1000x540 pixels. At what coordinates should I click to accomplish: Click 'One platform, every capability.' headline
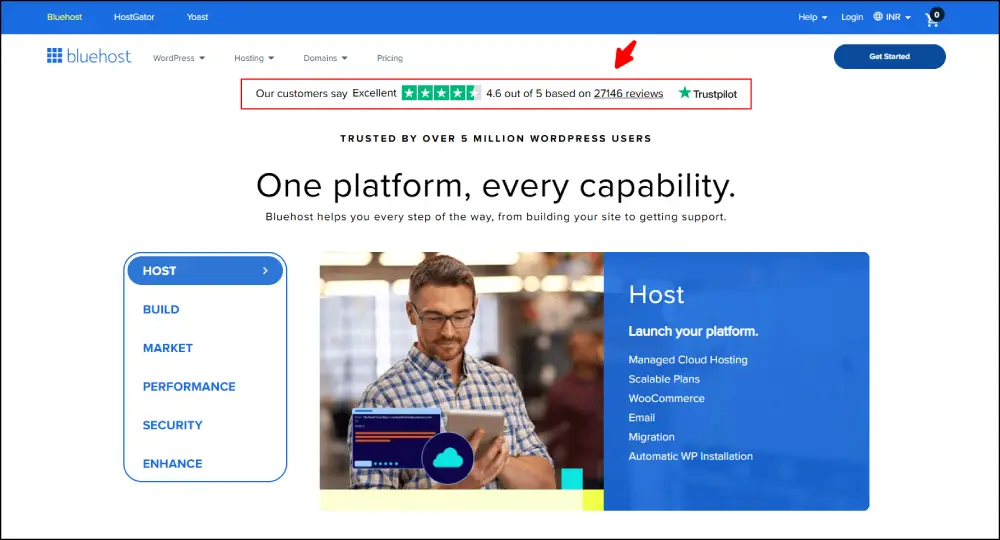click(x=496, y=186)
